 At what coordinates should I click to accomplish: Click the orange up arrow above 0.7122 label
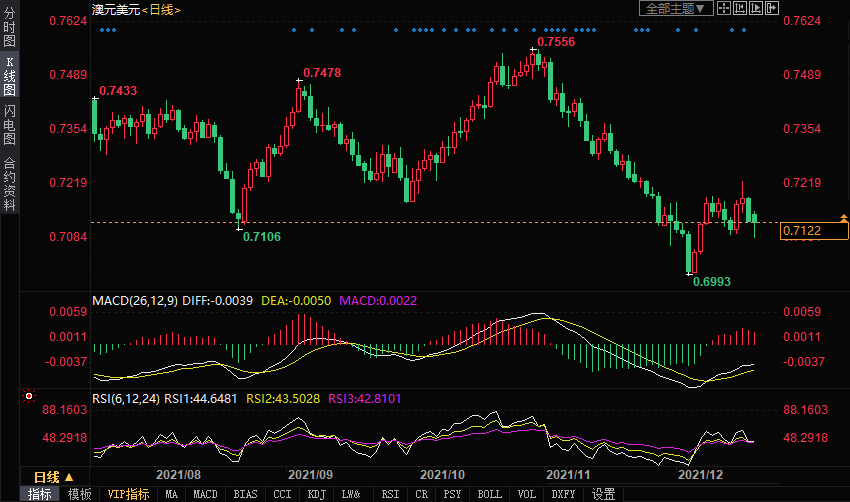(844, 218)
